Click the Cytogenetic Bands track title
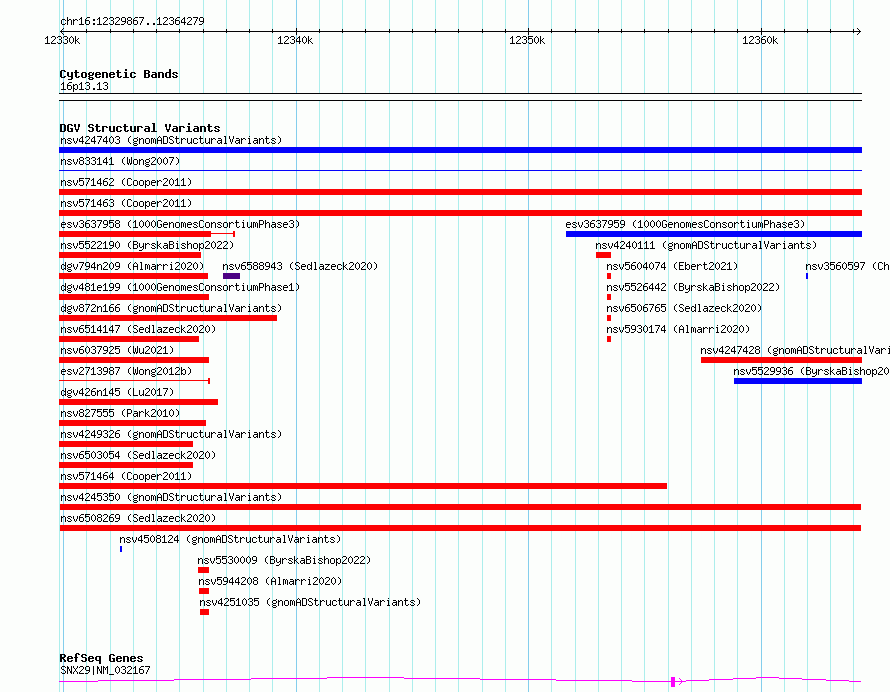 click(x=119, y=74)
